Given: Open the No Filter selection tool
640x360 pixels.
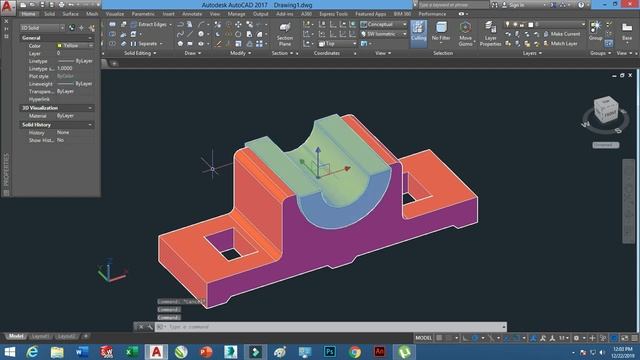Looking at the screenshot, I should 441,32.
